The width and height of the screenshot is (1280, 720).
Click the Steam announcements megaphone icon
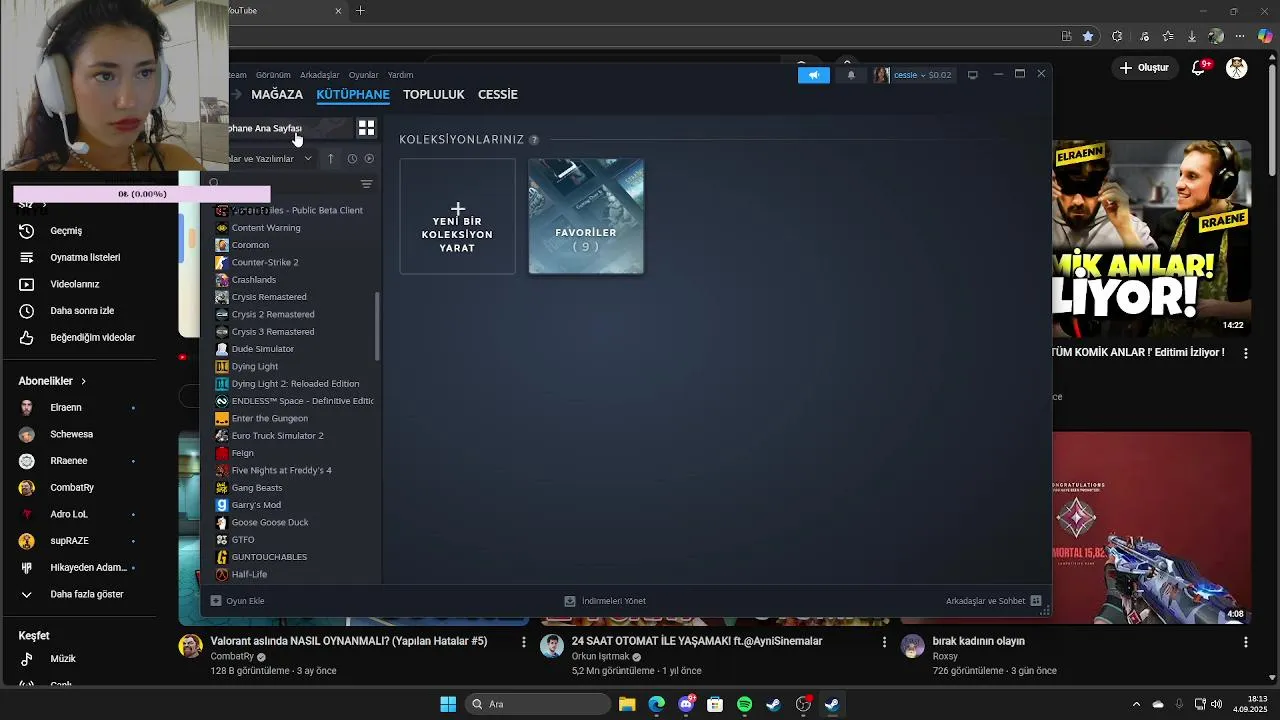tap(814, 75)
